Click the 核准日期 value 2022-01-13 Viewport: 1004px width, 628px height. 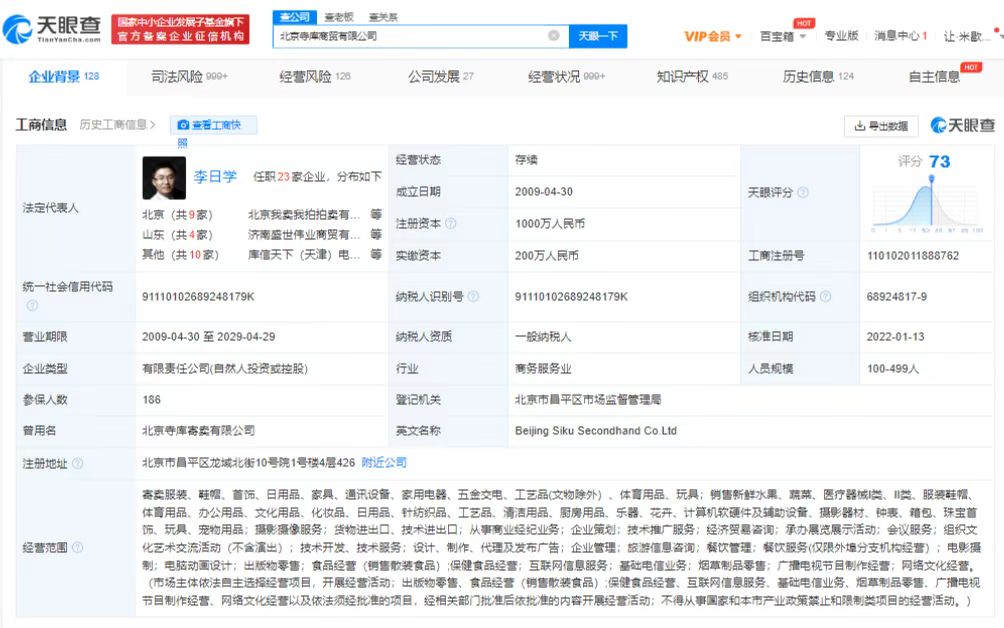895,336
